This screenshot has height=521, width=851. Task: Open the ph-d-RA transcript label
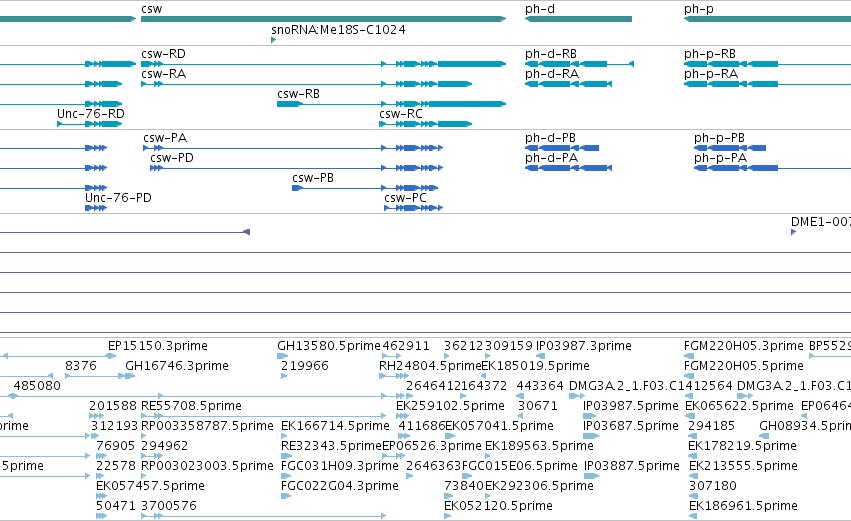click(552, 74)
